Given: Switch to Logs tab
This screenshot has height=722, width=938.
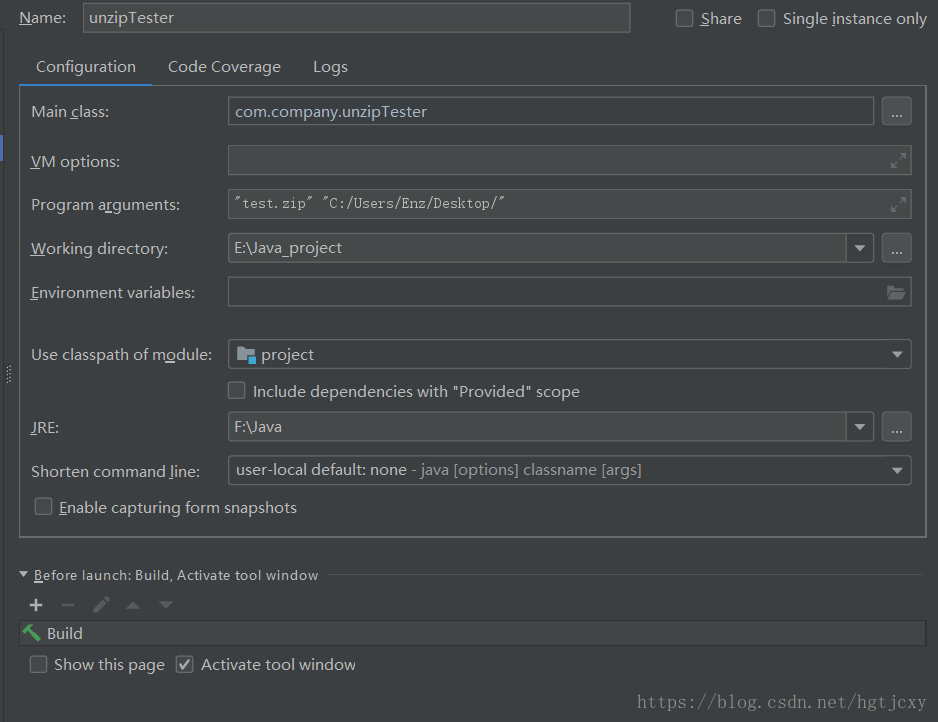Looking at the screenshot, I should tap(330, 67).
